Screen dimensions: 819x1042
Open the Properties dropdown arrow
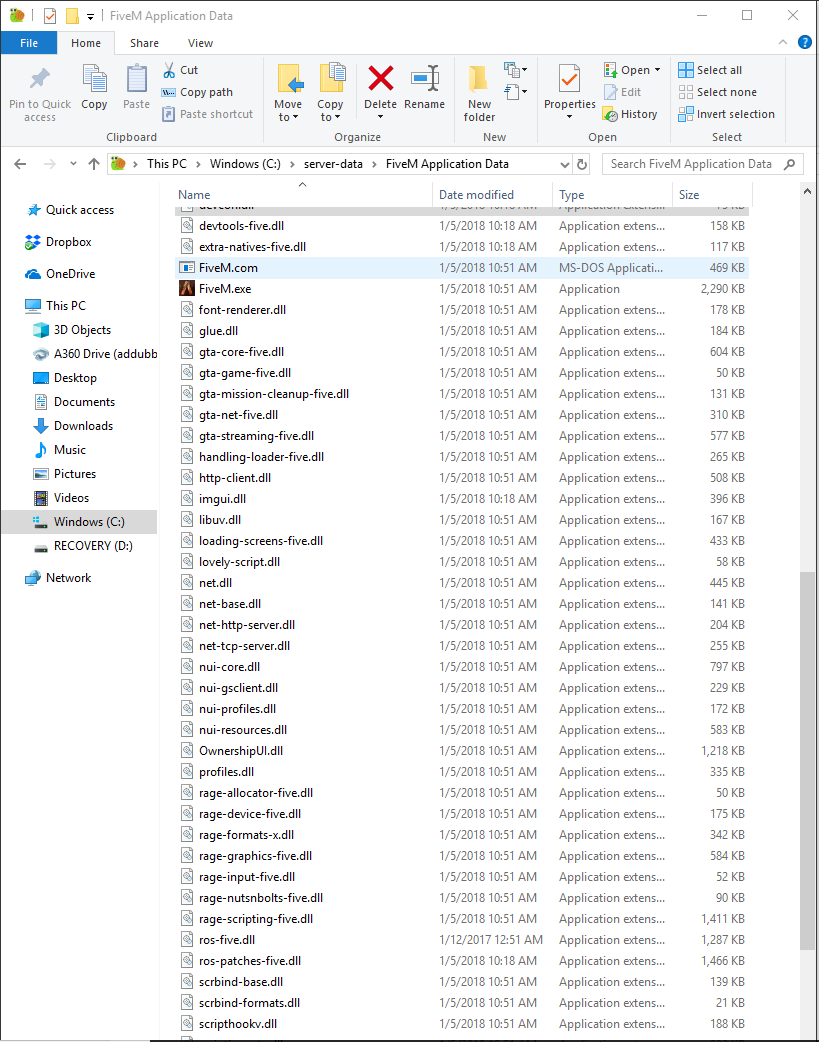(x=569, y=118)
